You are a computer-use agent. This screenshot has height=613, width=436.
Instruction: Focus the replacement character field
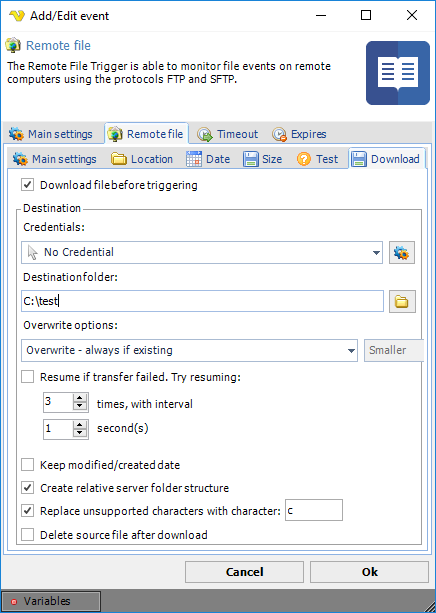(x=314, y=510)
